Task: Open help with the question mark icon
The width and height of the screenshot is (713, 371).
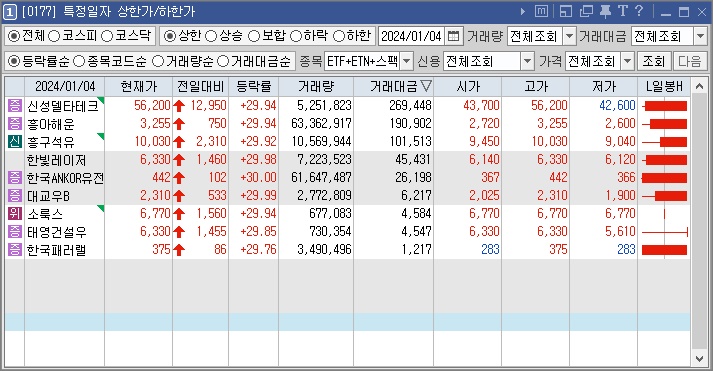Action: 639,11
